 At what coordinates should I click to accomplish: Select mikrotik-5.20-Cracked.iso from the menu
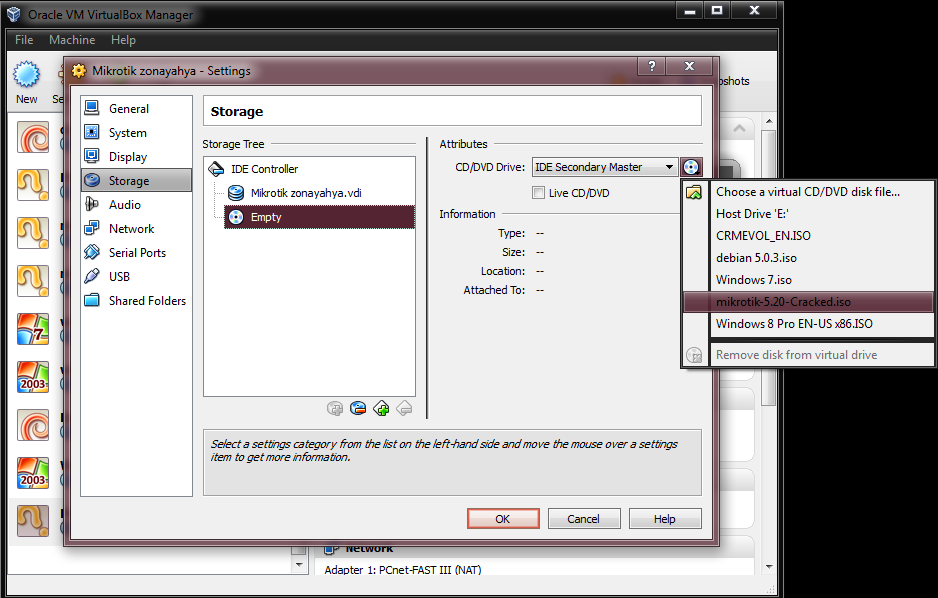[x=808, y=302]
